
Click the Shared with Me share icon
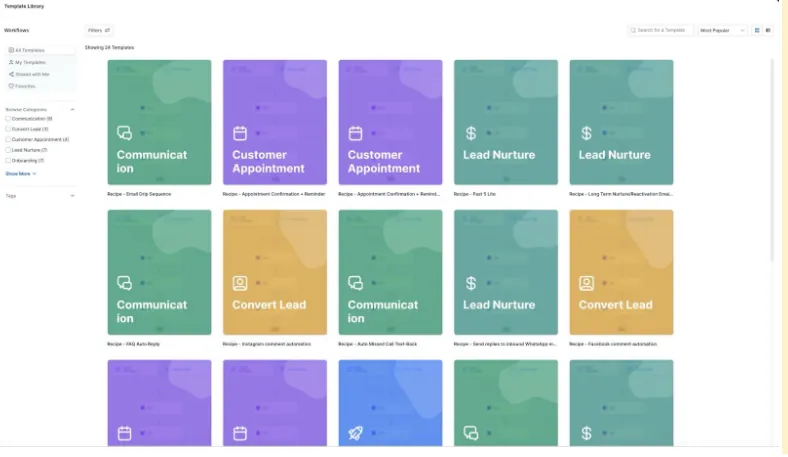tap(11, 74)
